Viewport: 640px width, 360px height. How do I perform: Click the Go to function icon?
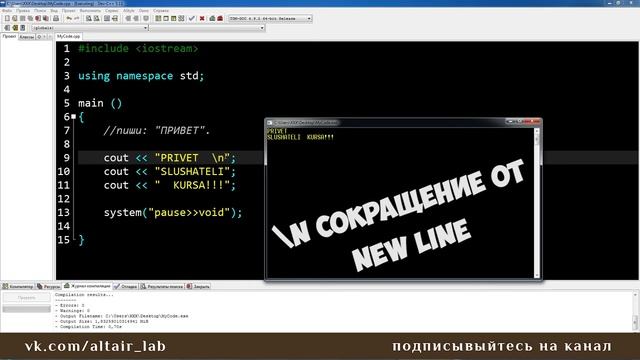click(107, 18)
